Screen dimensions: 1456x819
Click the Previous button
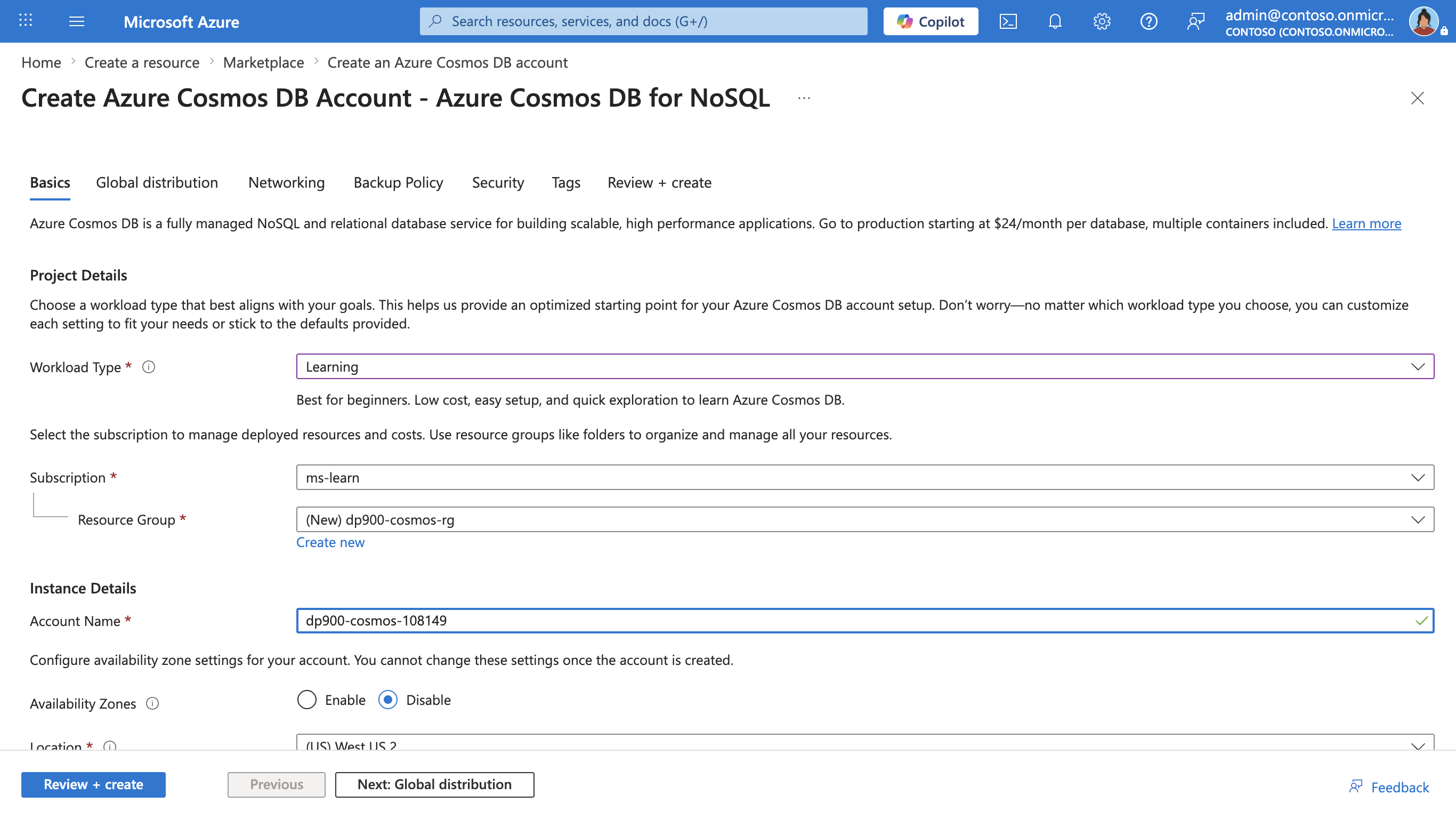coord(277,784)
